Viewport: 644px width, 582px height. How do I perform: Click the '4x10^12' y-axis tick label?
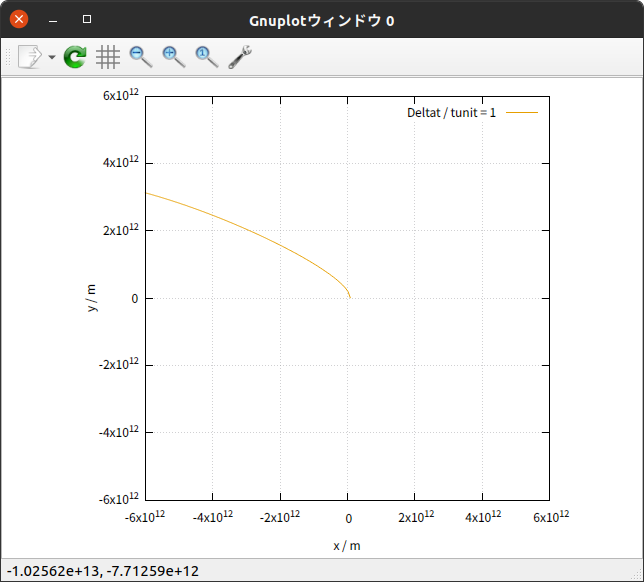pos(121,162)
